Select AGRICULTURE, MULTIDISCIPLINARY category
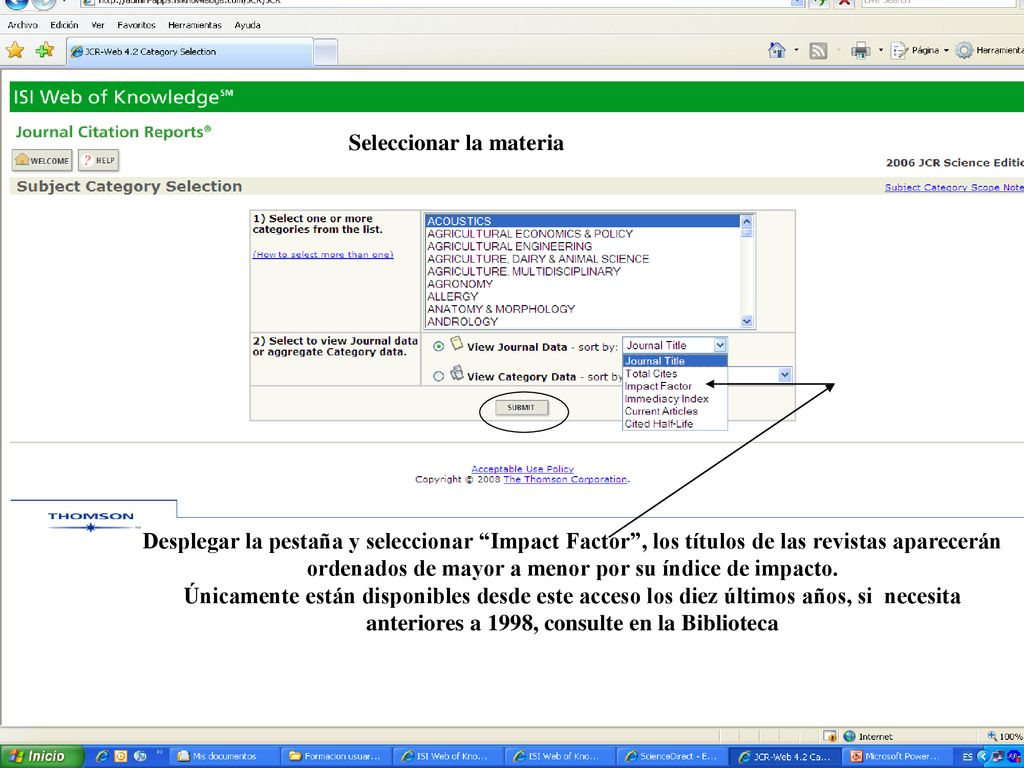Viewport: 1024px width, 768px height. (583, 272)
